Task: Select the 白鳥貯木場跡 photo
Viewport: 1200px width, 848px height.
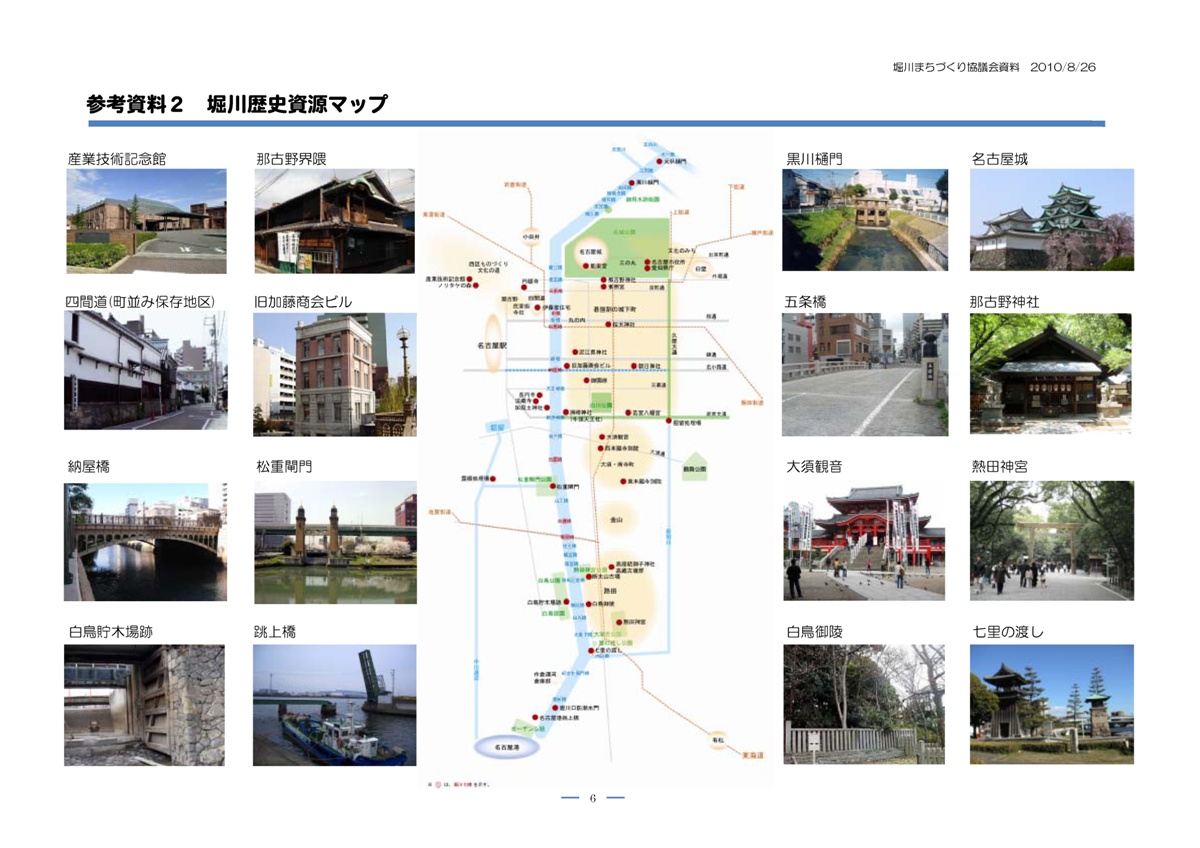Action: coord(144,705)
